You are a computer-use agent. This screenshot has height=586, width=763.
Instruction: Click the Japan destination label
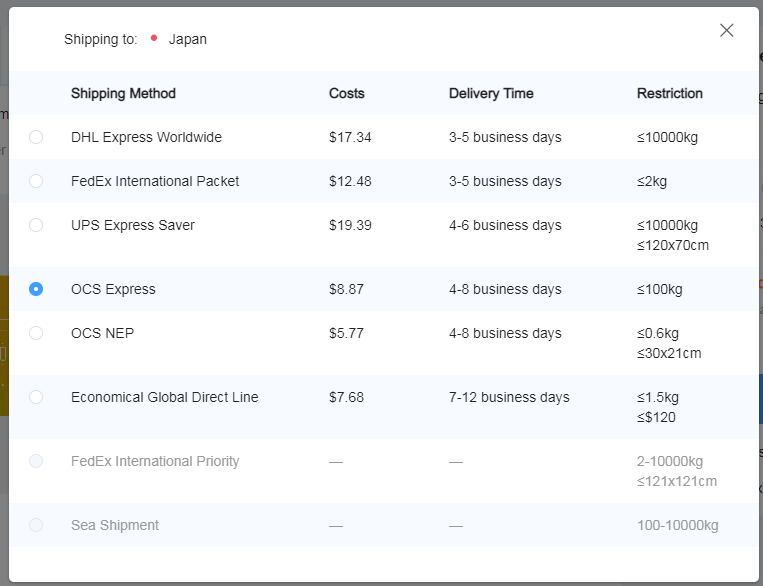tap(187, 39)
